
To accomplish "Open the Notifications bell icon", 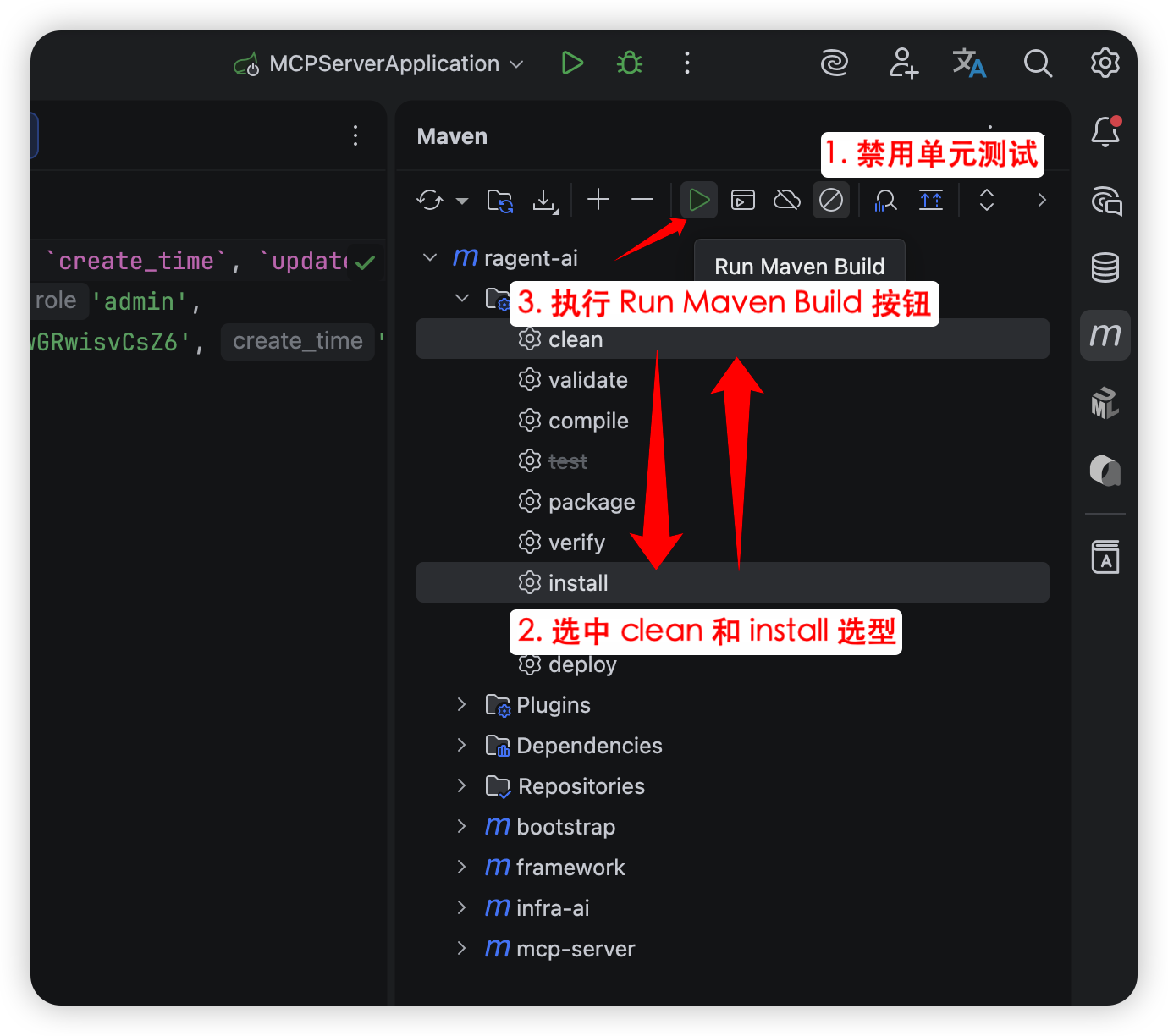I will pyautogui.click(x=1105, y=132).
